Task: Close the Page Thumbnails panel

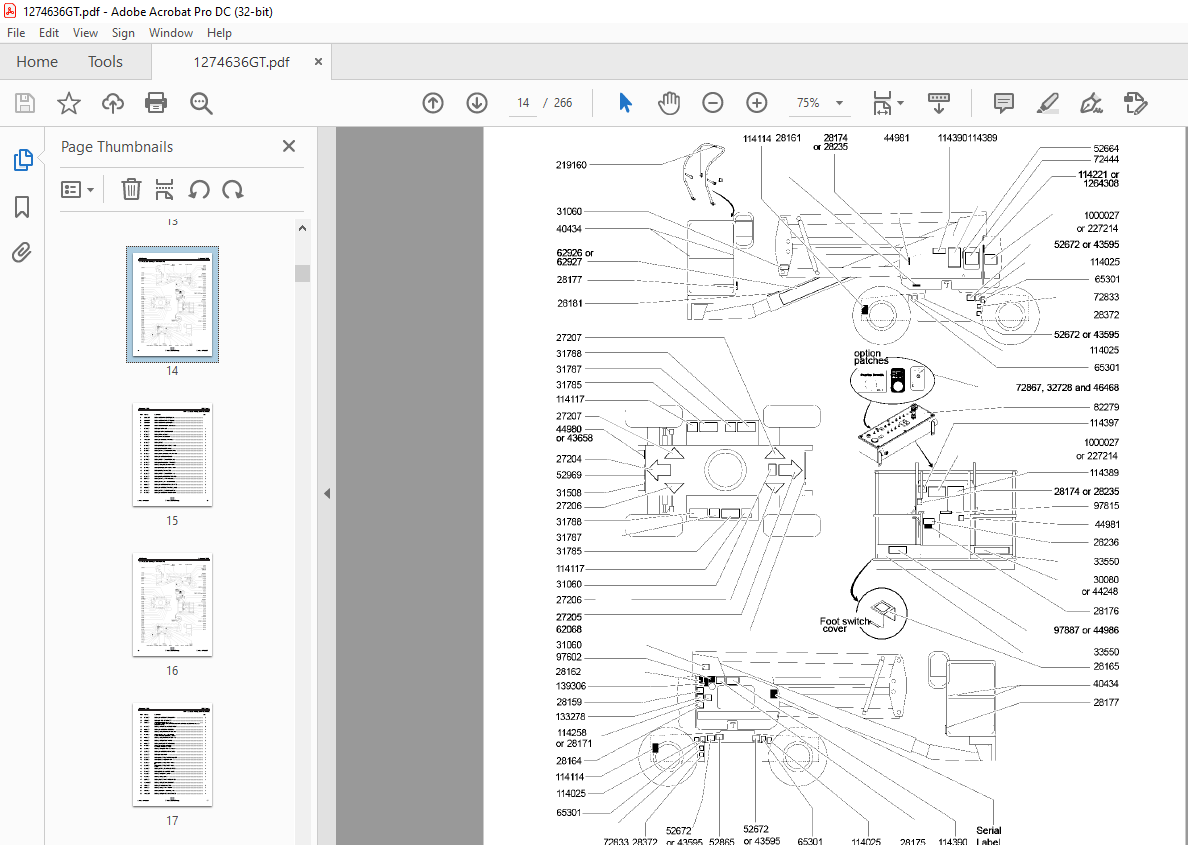Action: (x=289, y=146)
